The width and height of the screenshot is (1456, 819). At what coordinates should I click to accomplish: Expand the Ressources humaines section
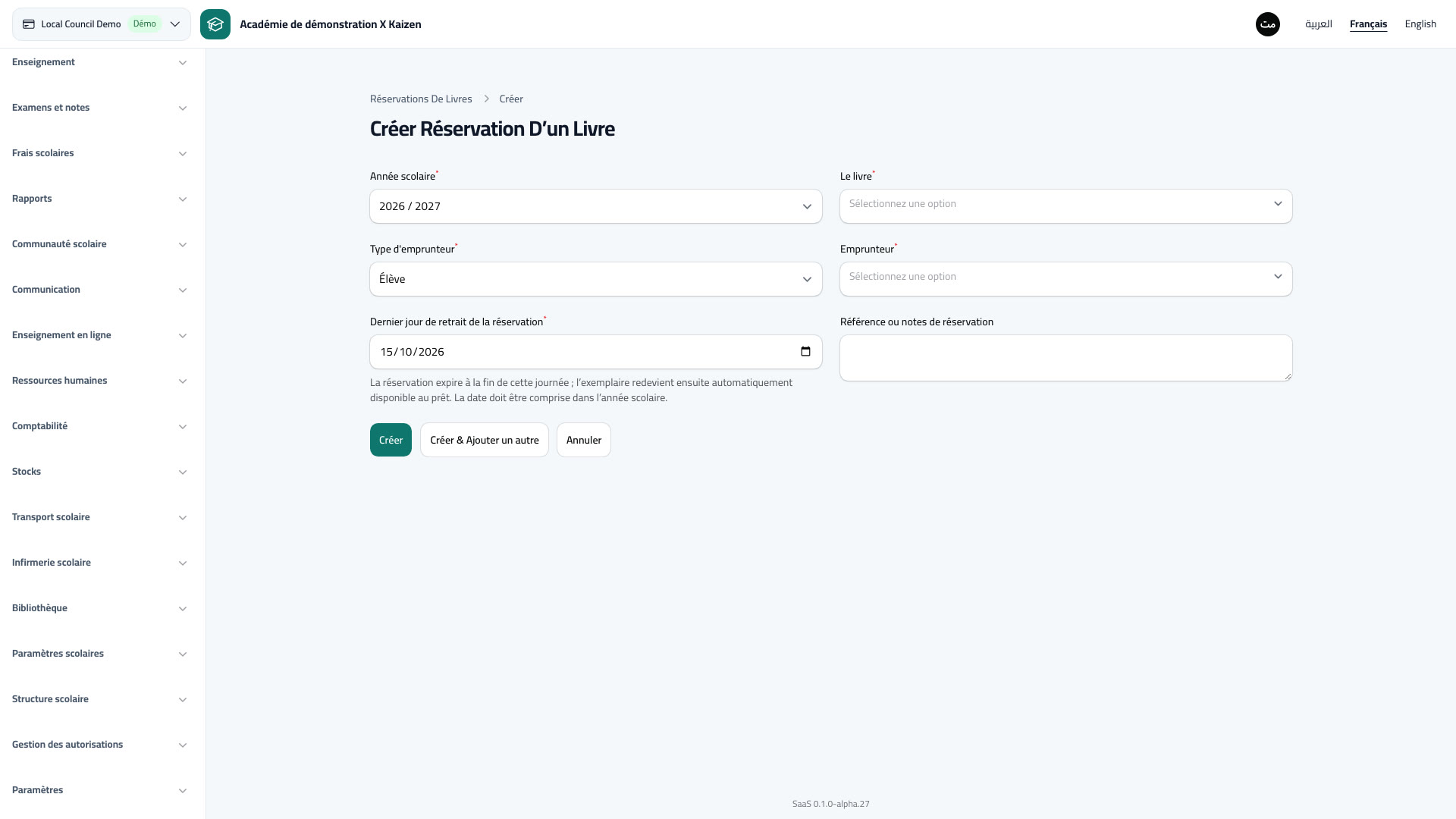[x=99, y=381]
